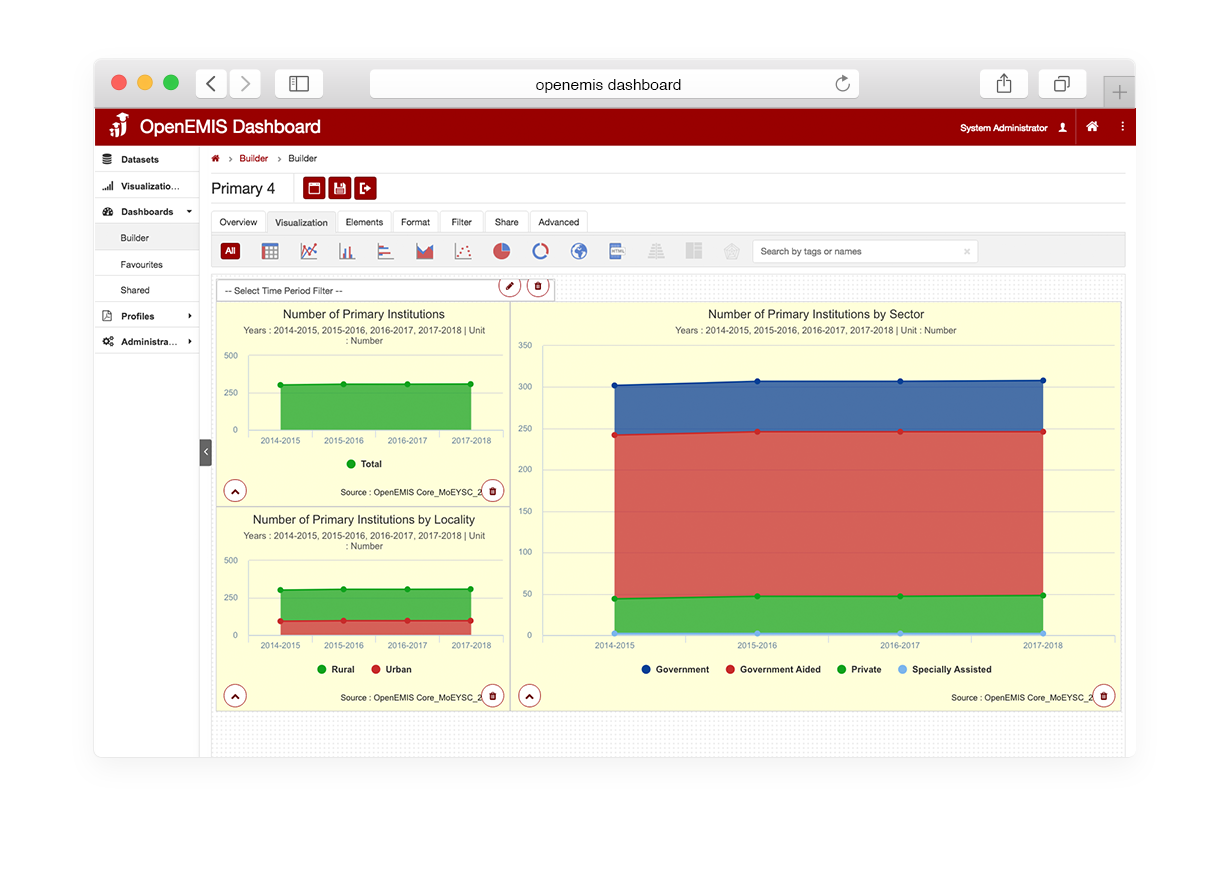Select the column chart visualization icon
The image size is (1230, 896).
tap(347, 251)
